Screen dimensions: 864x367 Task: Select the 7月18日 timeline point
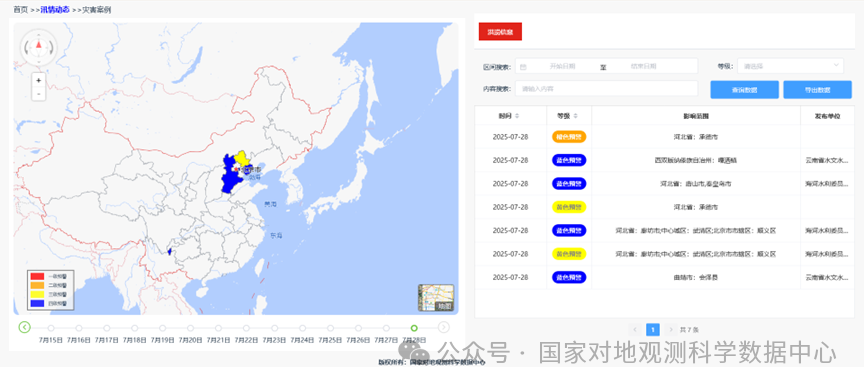click(134, 328)
